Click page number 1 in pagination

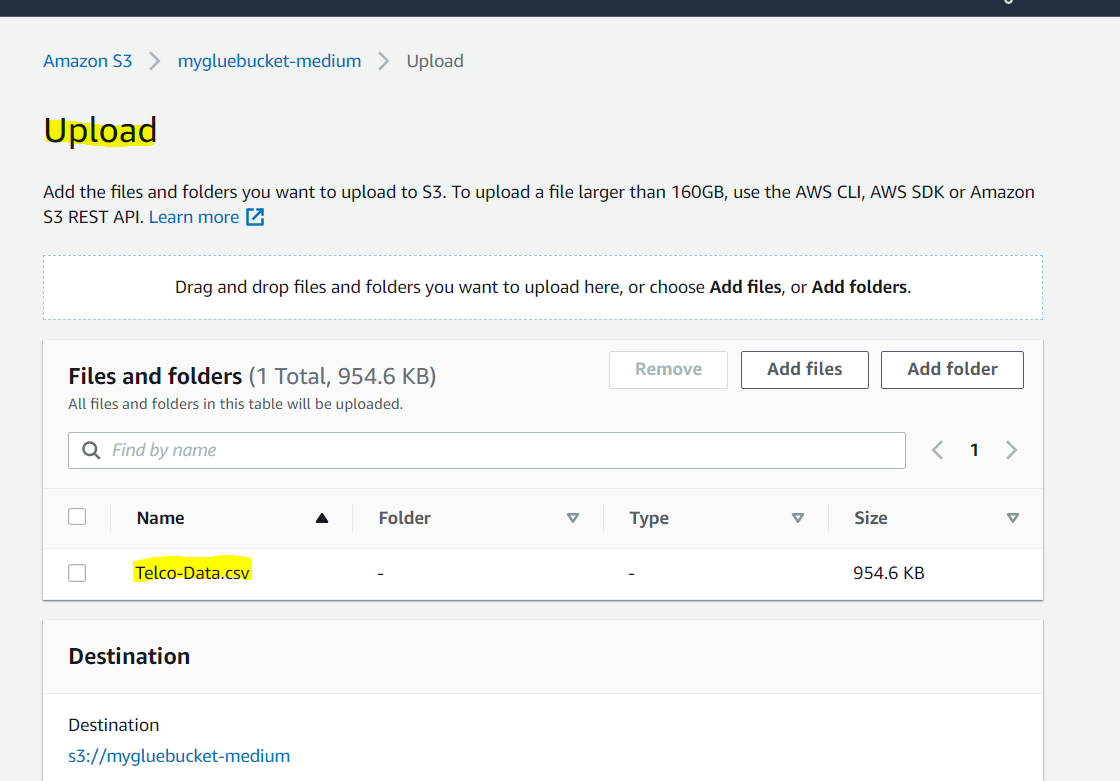974,450
